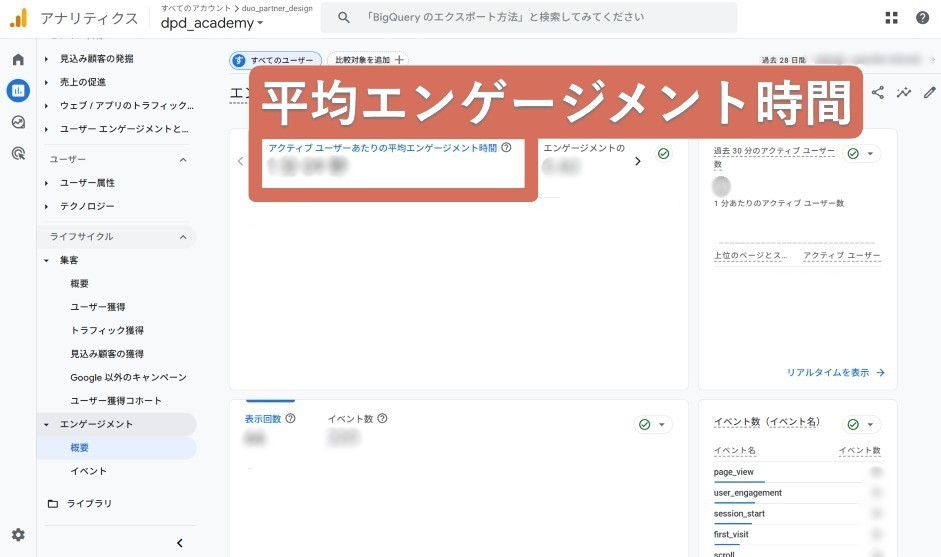Click the Google apps grid icon
941x557 pixels.
click(892, 18)
